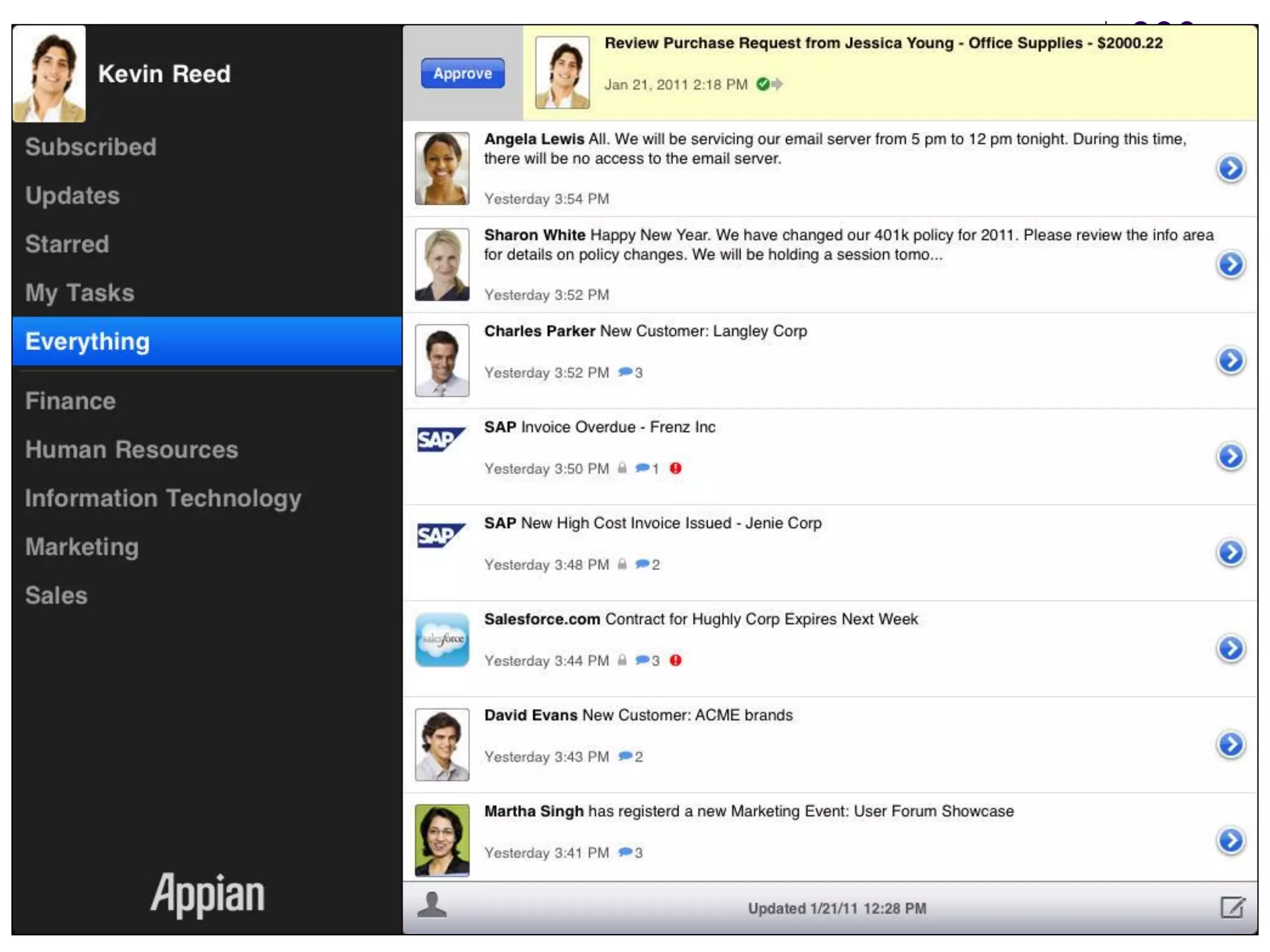Expand Sharon White's 401k policy post

pyautogui.click(x=1230, y=265)
